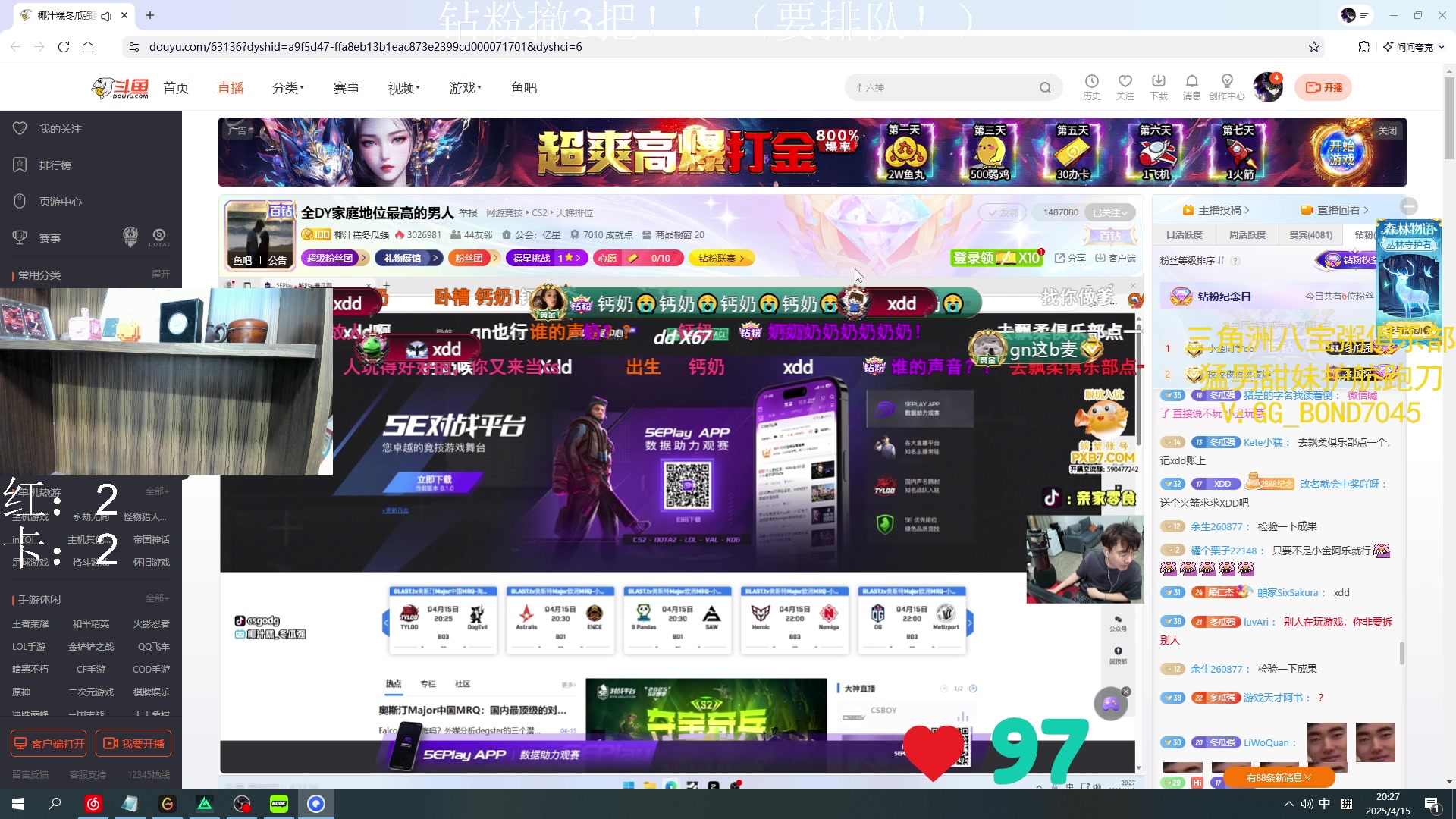Click 分享 share icon
This screenshot has height=819, width=1456.
tap(1070, 258)
